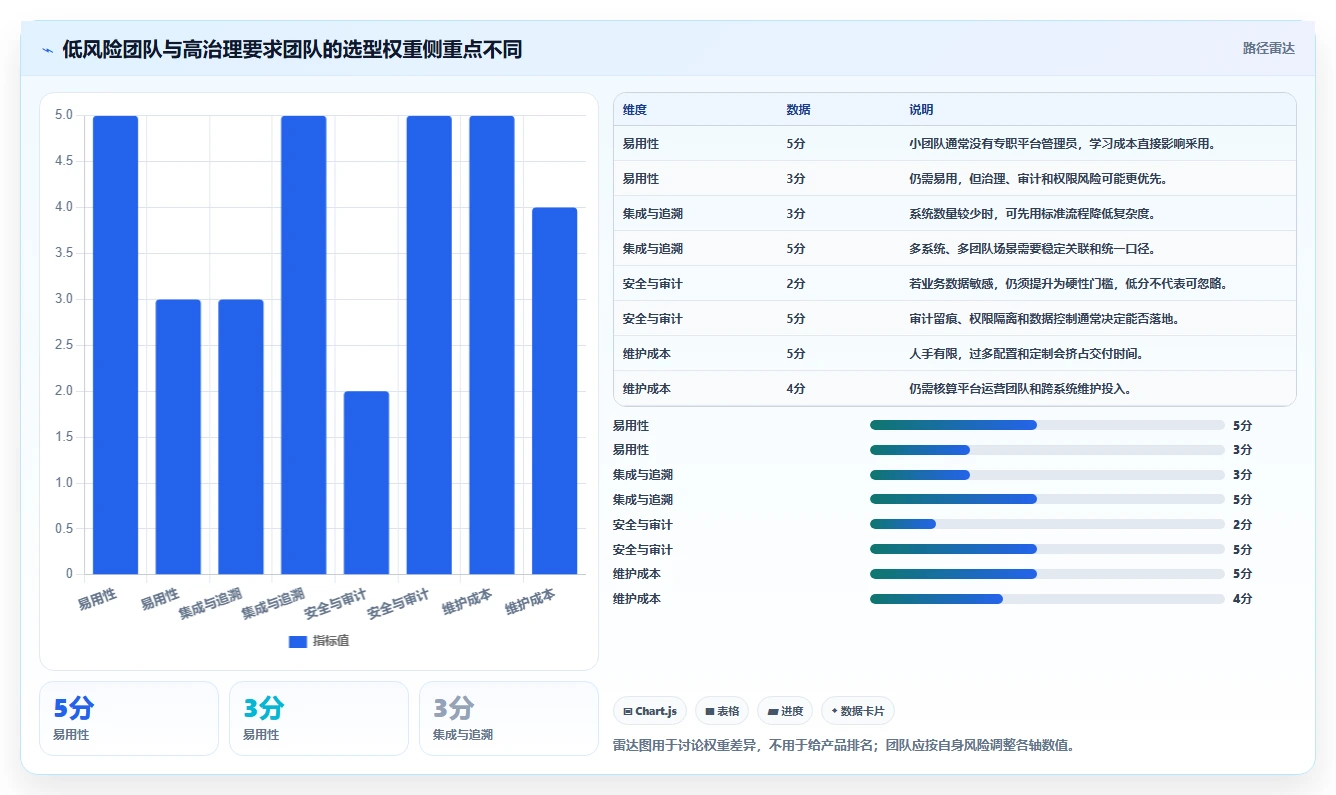
Task: Toggle the 指标值 legend color swatch
Action: tap(297, 641)
